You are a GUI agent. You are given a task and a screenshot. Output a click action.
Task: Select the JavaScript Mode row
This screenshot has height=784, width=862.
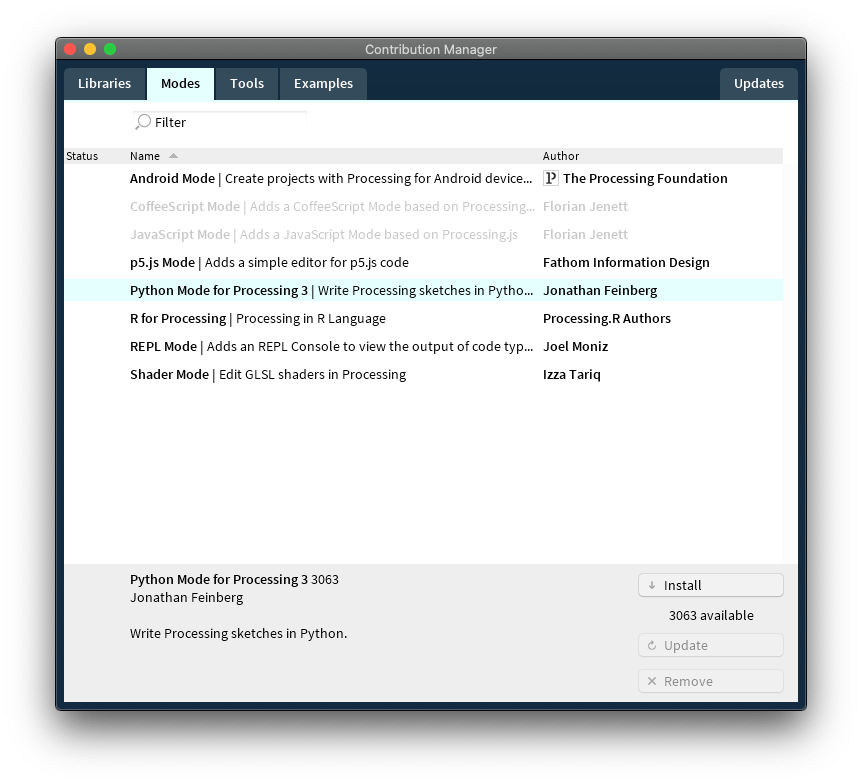pos(423,235)
